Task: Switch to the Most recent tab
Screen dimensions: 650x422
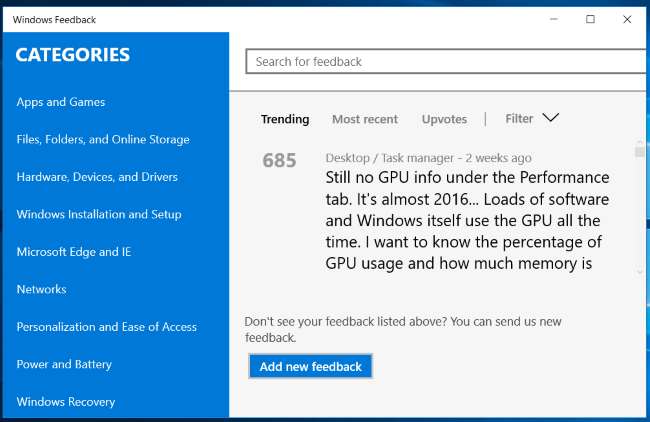Action: click(x=365, y=119)
